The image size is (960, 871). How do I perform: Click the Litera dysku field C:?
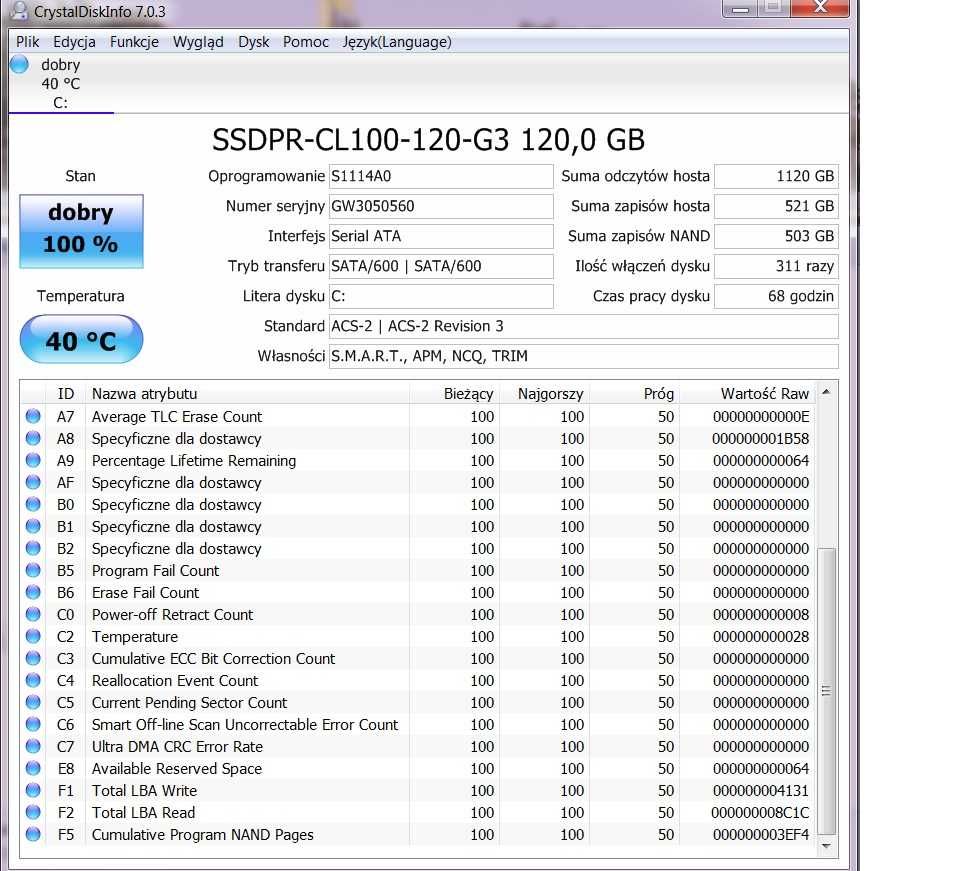tap(441, 296)
